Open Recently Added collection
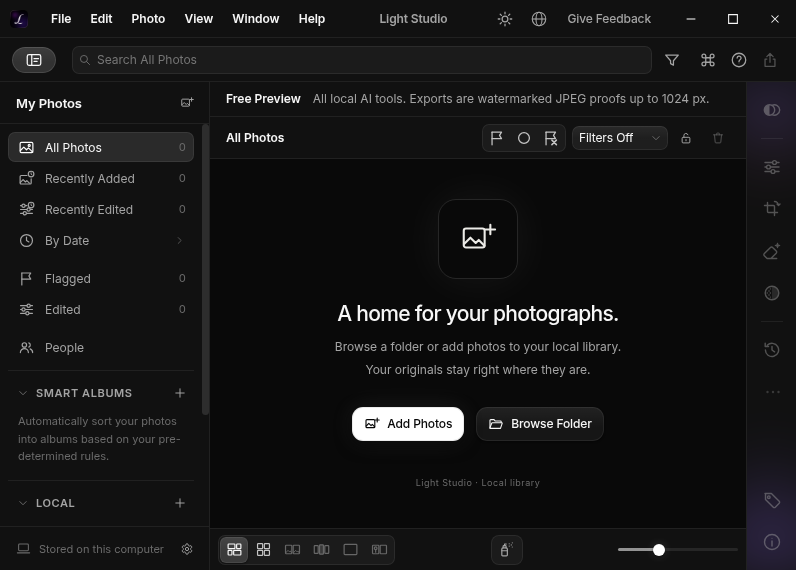 (101, 179)
